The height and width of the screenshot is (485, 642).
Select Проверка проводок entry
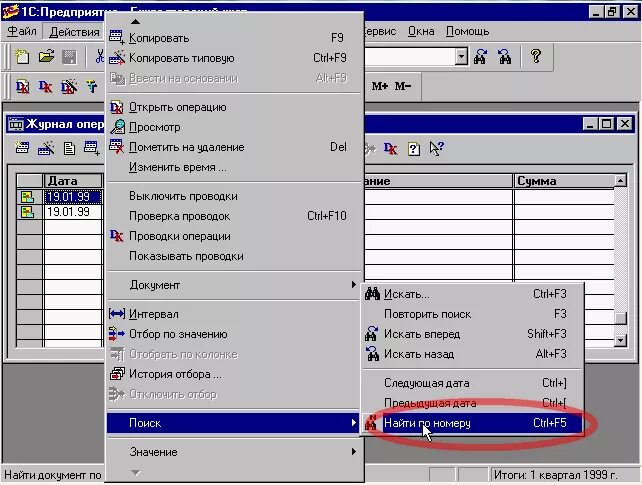point(235,216)
